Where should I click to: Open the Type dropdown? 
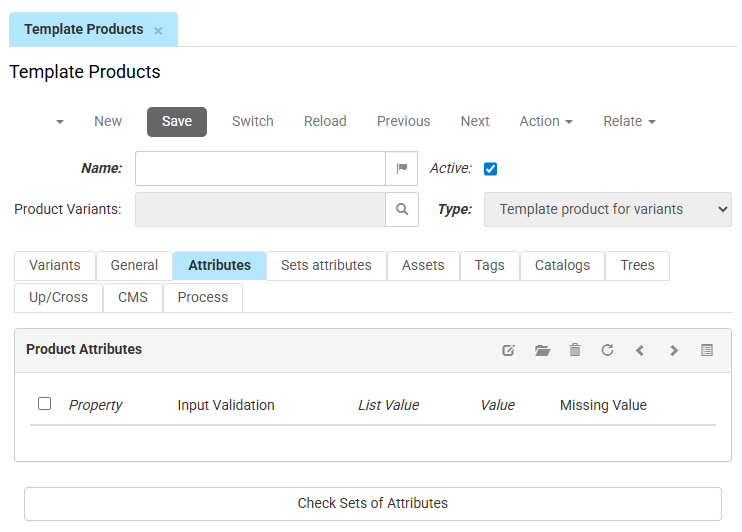coord(608,209)
